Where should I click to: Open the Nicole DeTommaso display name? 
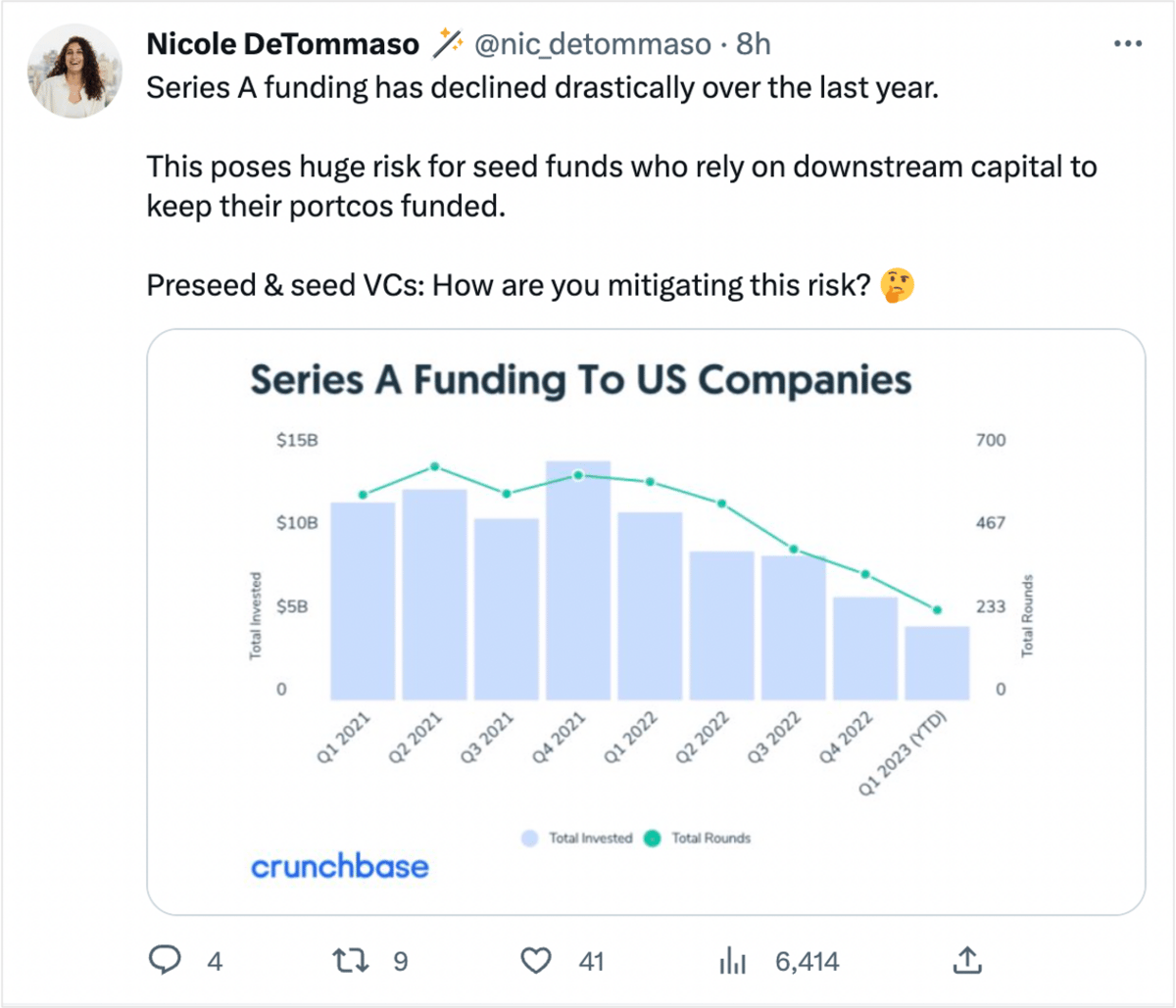coord(282,44)
